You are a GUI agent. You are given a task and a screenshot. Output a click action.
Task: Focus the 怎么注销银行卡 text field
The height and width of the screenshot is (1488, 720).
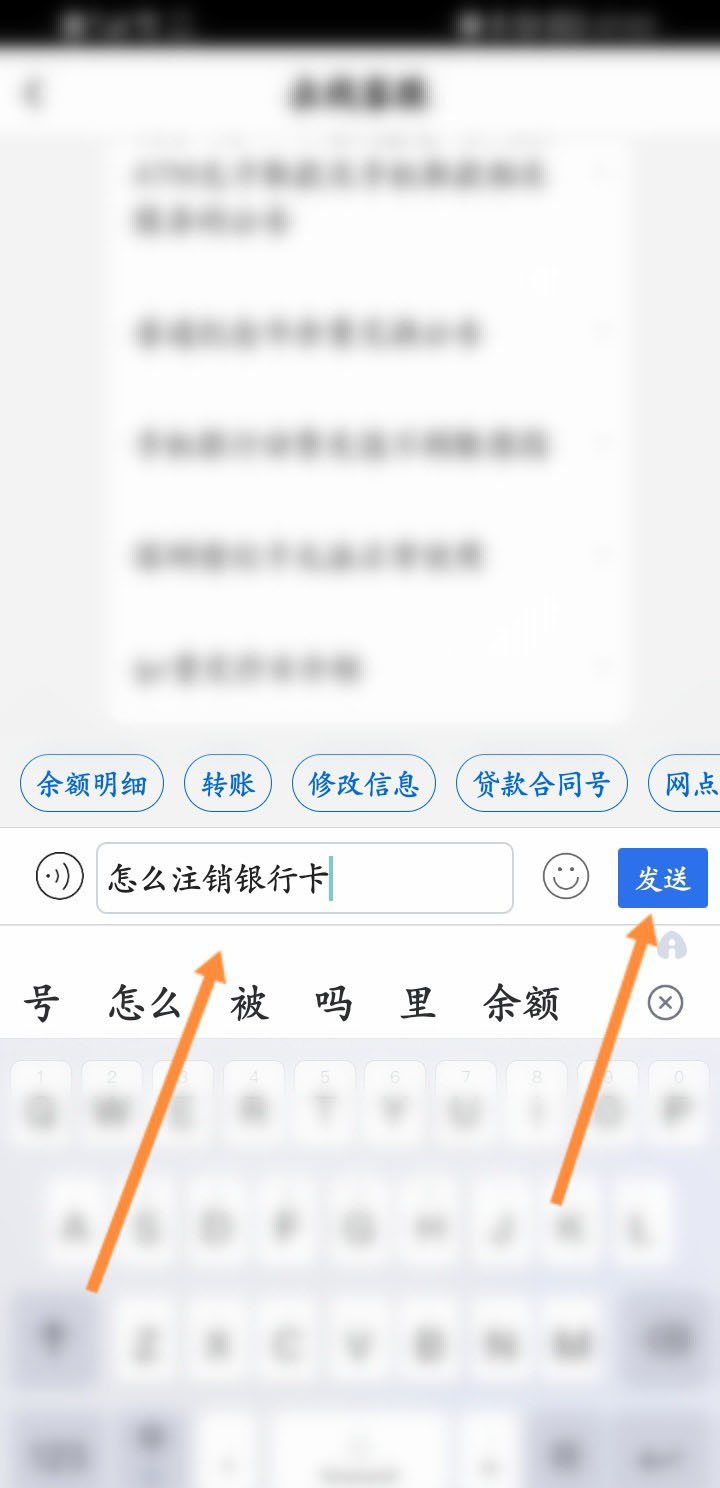point(305,878)
